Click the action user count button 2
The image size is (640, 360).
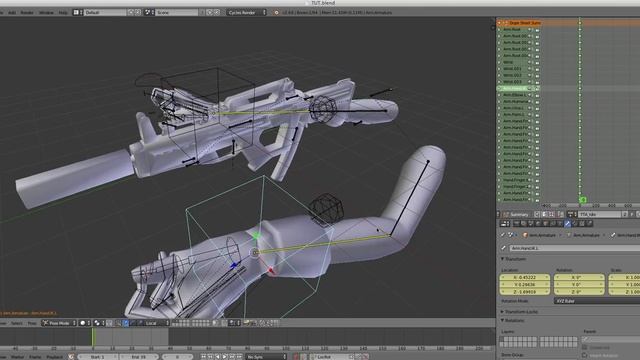tap(624, 214)
